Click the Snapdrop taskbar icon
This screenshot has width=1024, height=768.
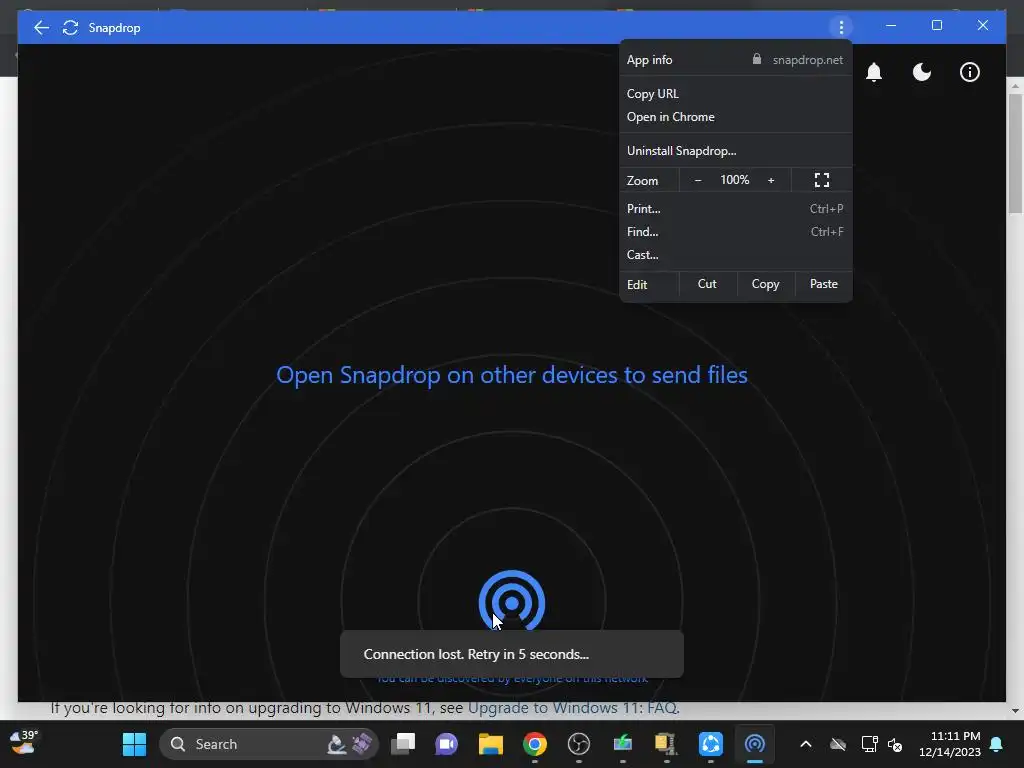coord(754,744)
